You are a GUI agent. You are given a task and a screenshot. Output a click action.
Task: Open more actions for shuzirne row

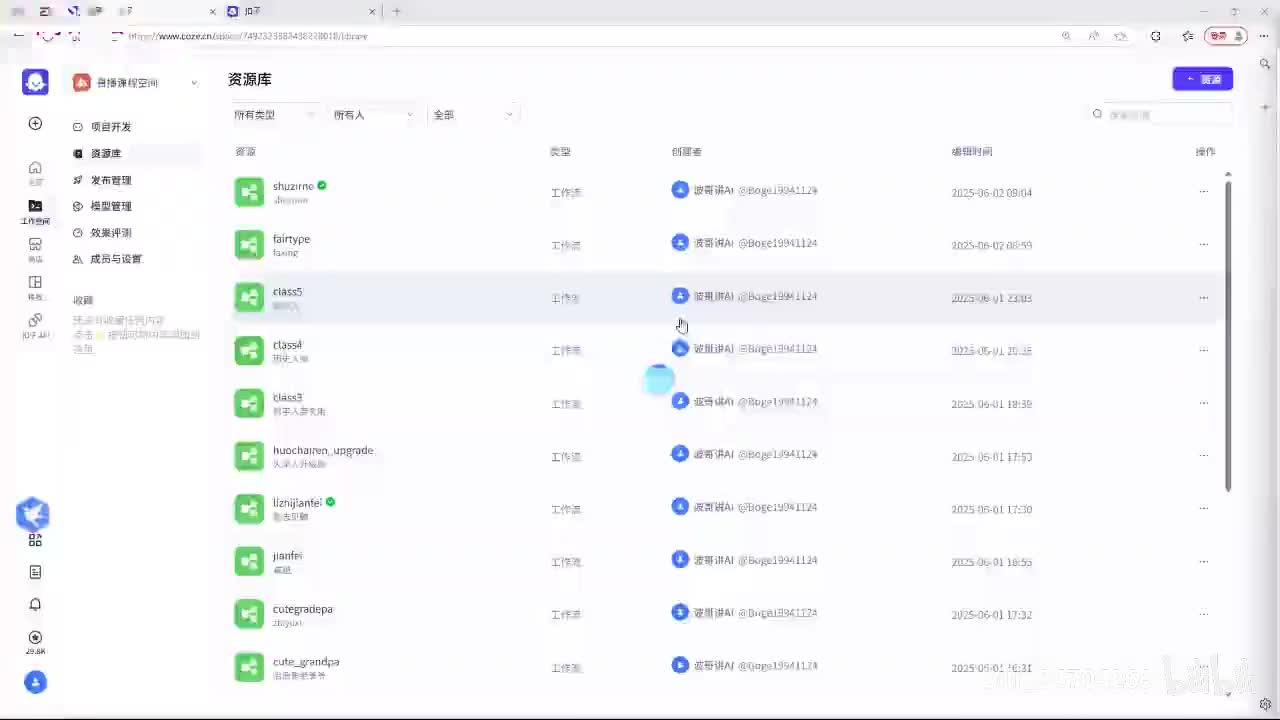tap(1203, 192)
